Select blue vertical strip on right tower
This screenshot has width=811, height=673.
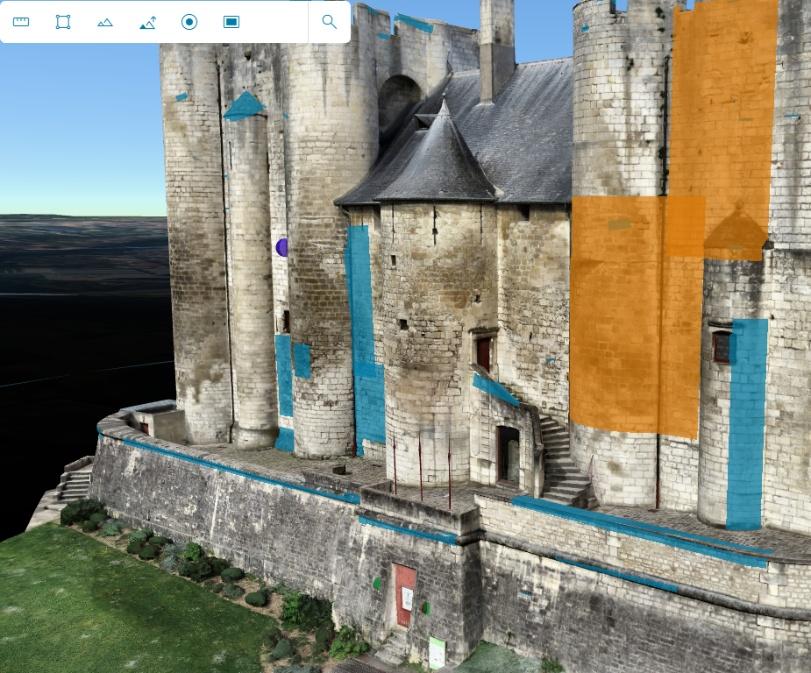[x=746, y=420]
